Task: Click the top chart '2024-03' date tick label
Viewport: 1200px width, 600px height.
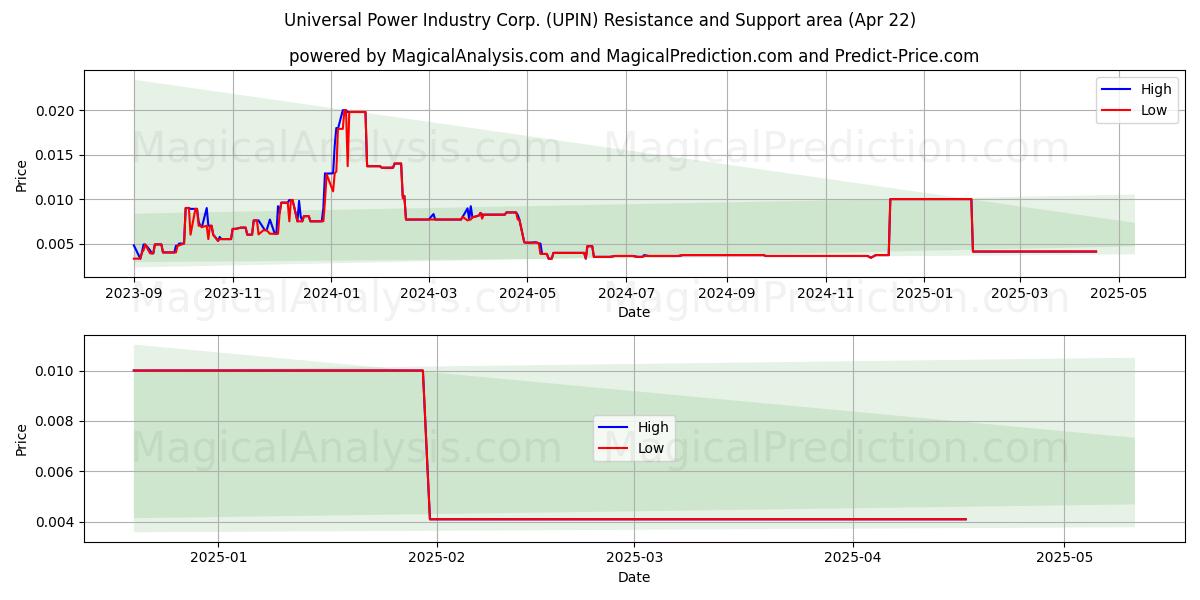Action: pos(428,294)
